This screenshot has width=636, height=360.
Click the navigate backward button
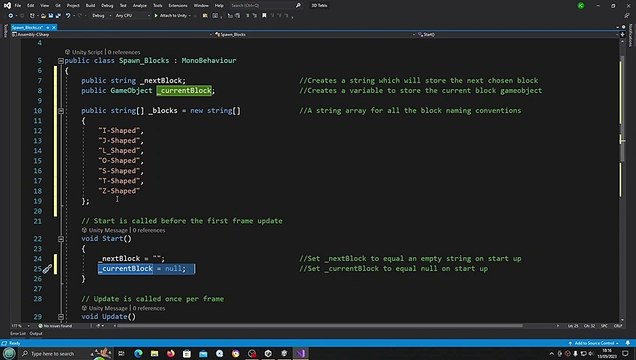click(x=11, y=15)
